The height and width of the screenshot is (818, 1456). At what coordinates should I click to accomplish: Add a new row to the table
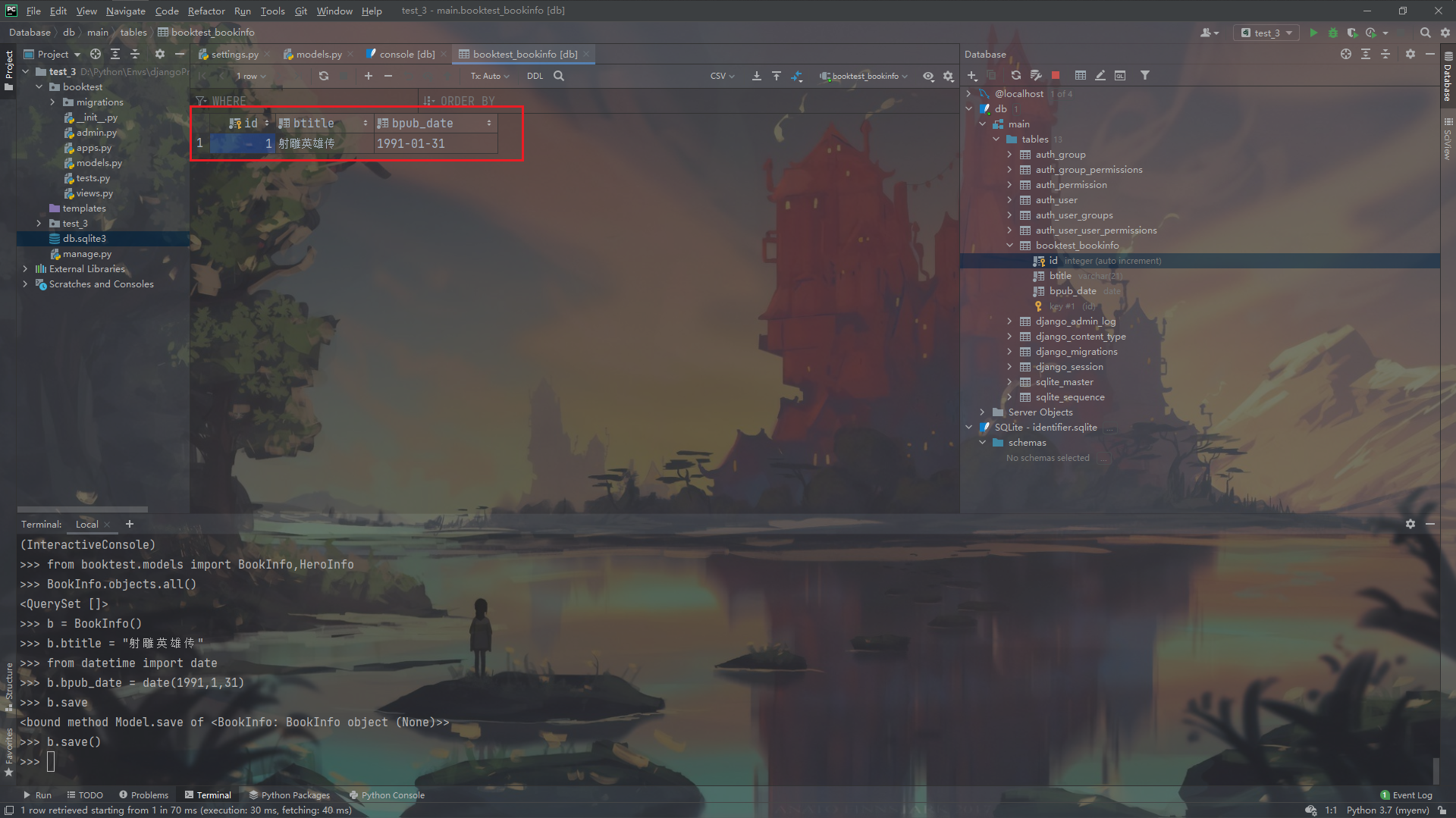(369, 76)
